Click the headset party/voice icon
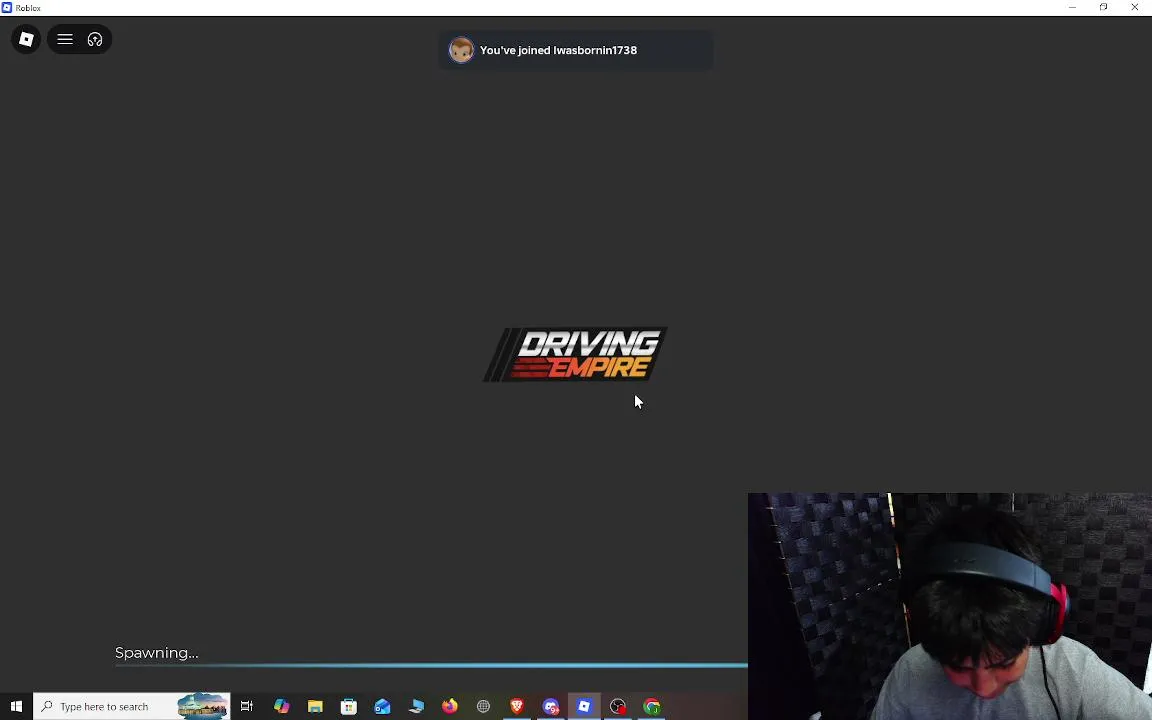 (x=95, y=40)
